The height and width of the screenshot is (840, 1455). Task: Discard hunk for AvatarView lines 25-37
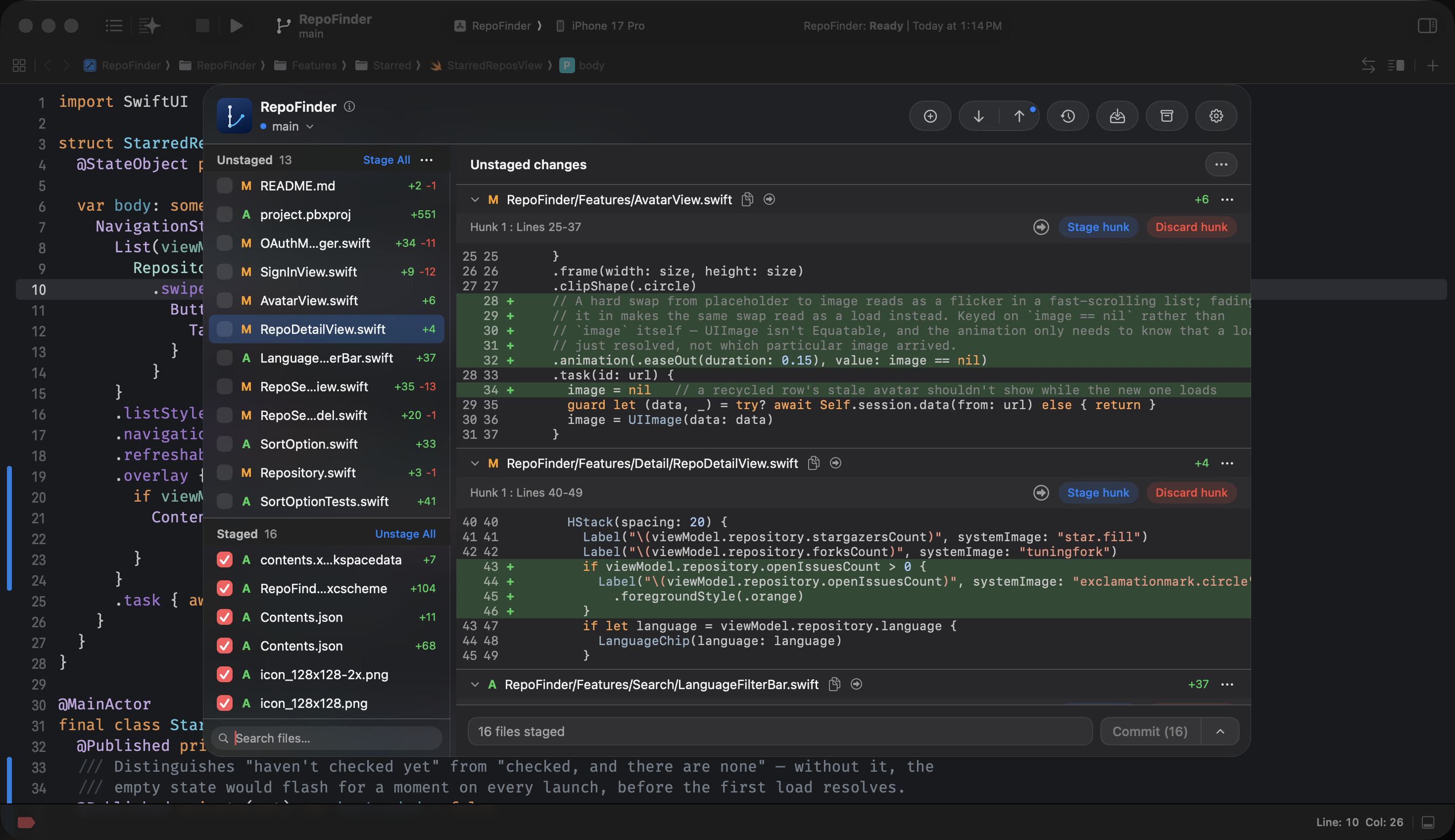pyautogui.click(x=1191, y=227)
